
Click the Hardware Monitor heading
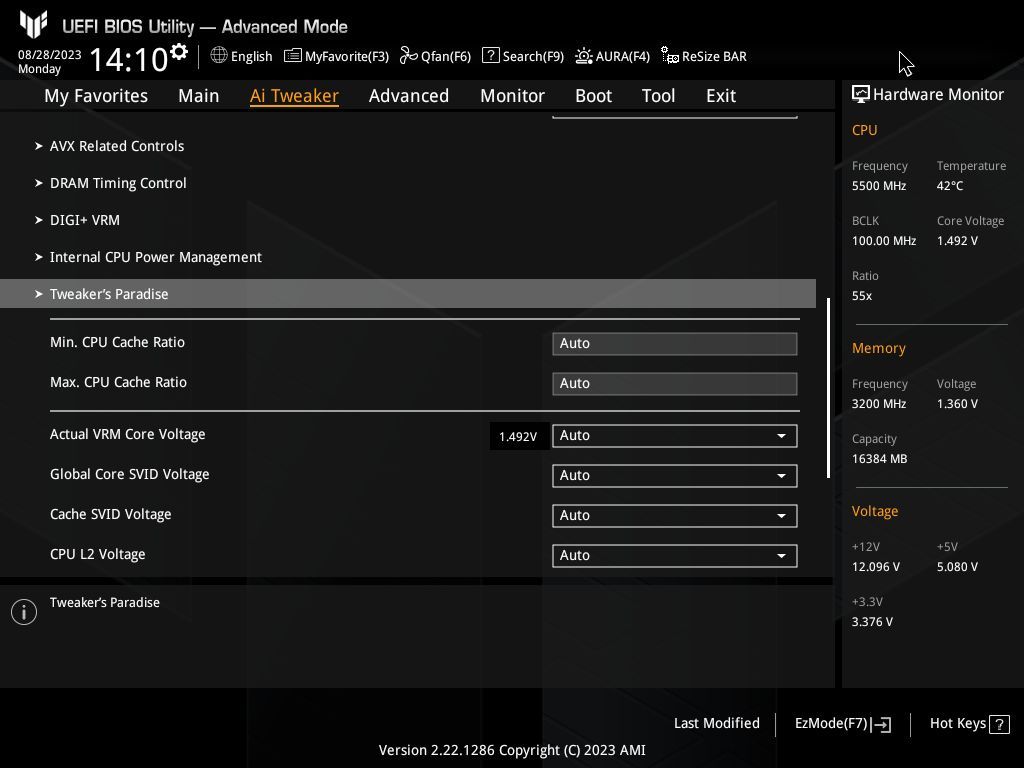click(x=938, y=95)
